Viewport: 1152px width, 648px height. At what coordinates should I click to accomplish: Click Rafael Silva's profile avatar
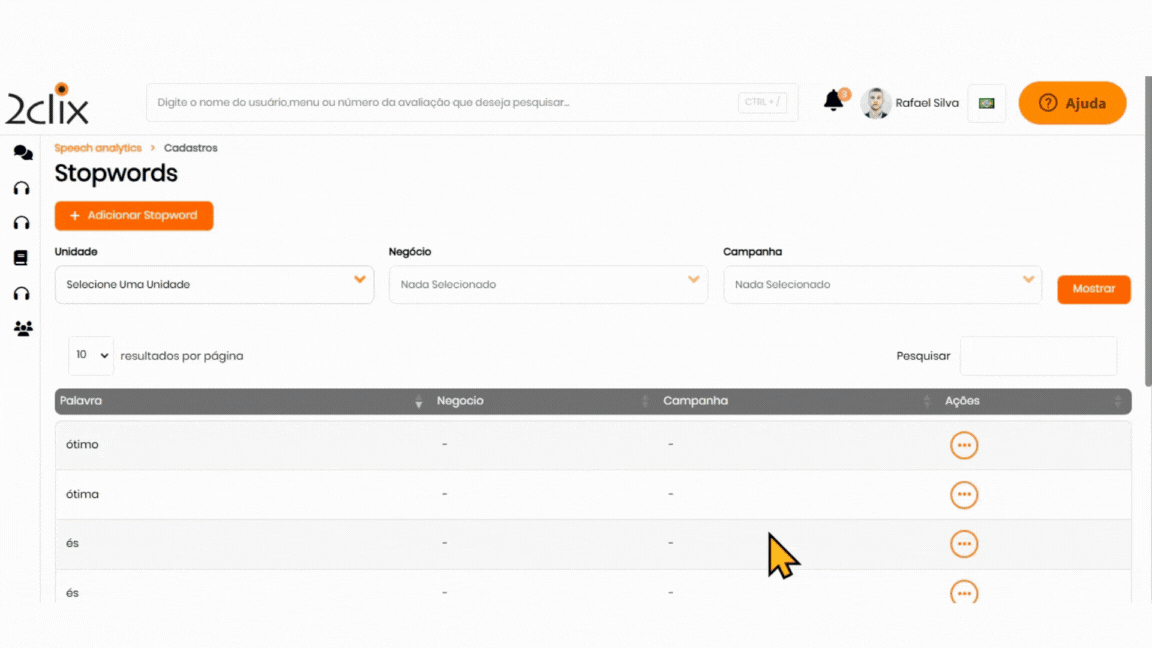pyautogui.click(x=876, y=103)
